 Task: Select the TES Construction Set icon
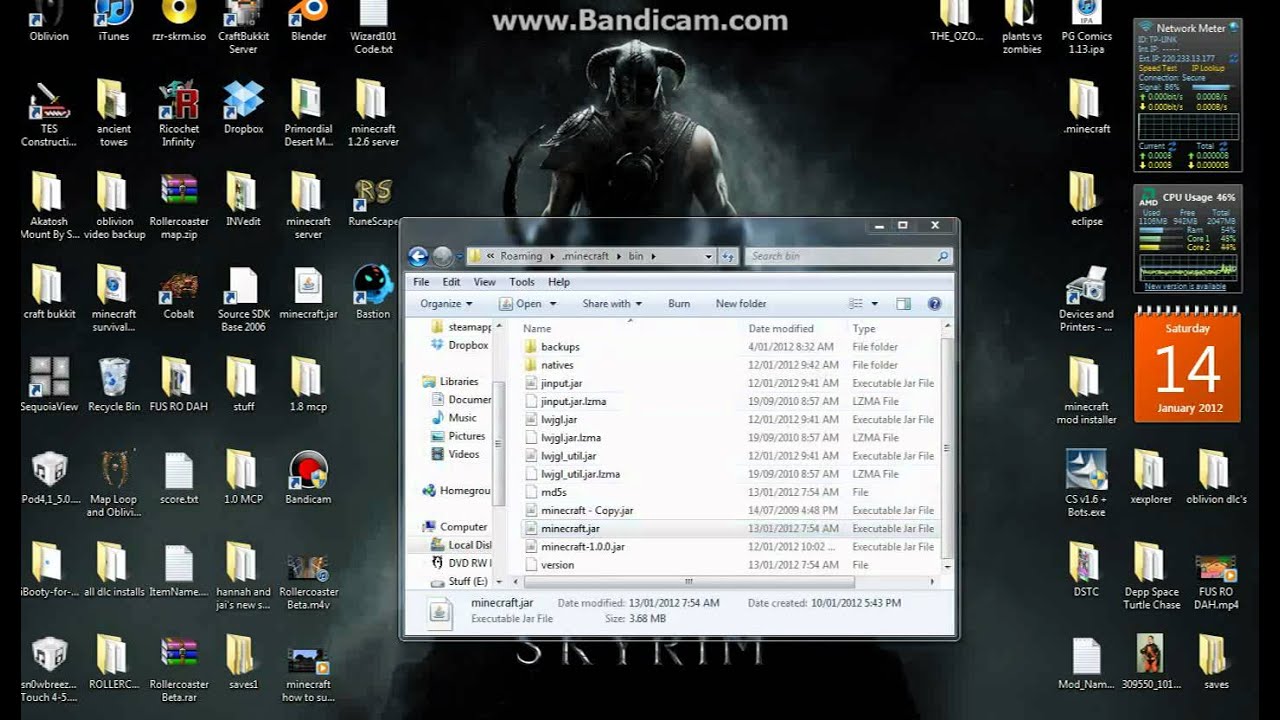[49, 113]
